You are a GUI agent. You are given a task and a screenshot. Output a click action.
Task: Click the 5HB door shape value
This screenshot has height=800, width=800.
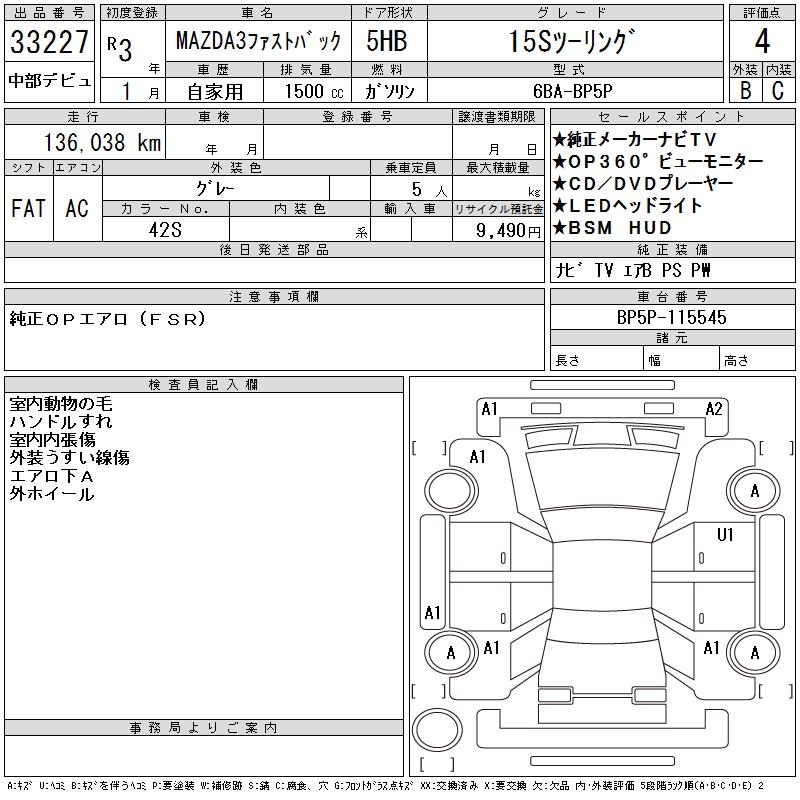point(387,41)
